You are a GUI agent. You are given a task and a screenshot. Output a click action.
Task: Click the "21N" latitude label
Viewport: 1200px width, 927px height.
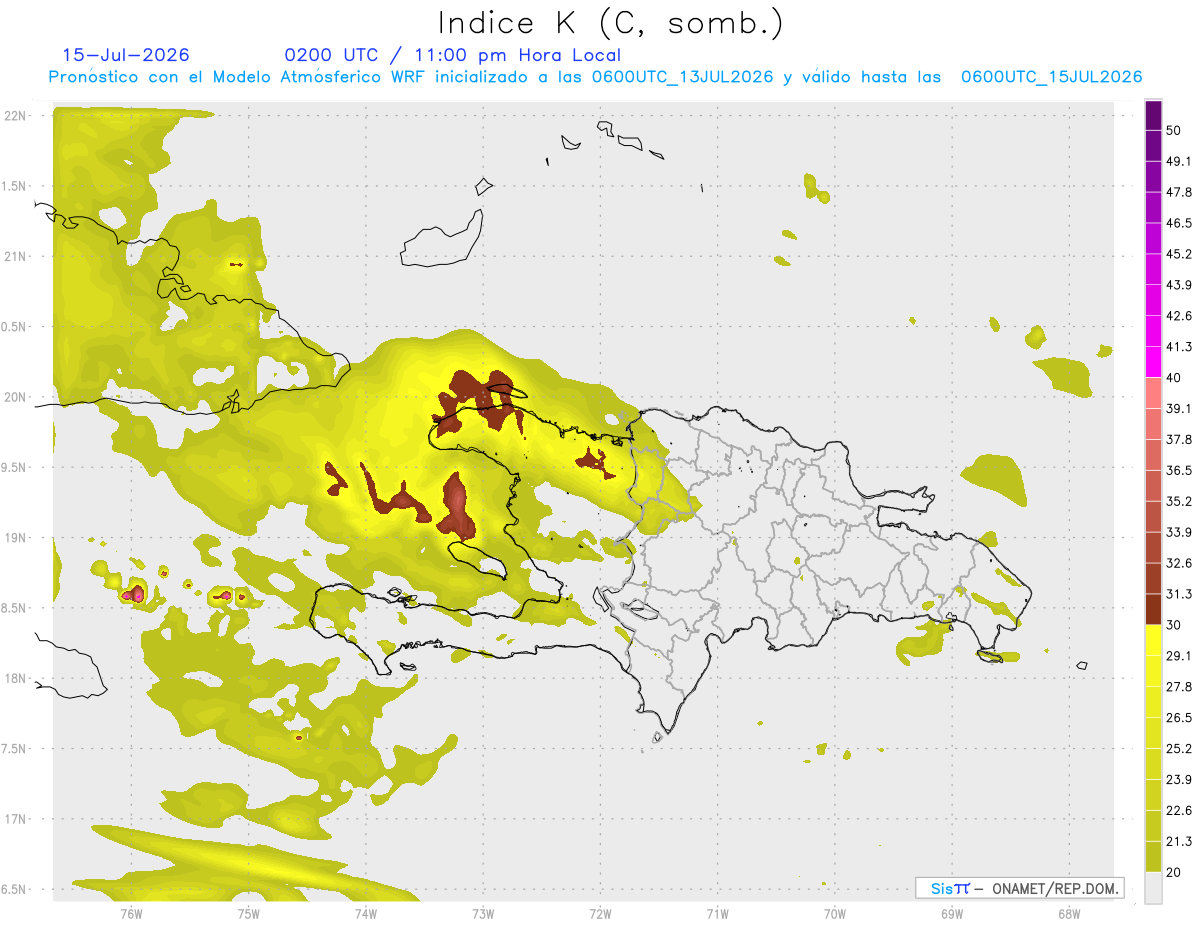click(15, 256)
